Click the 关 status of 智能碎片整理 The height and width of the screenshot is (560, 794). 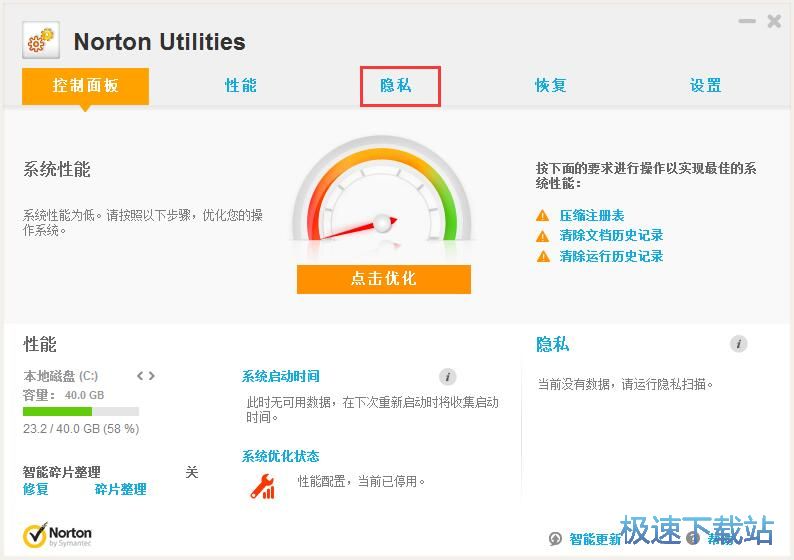pos(191,472)
